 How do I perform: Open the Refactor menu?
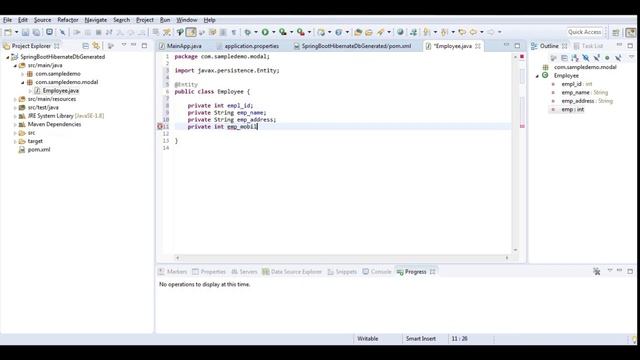68,20
